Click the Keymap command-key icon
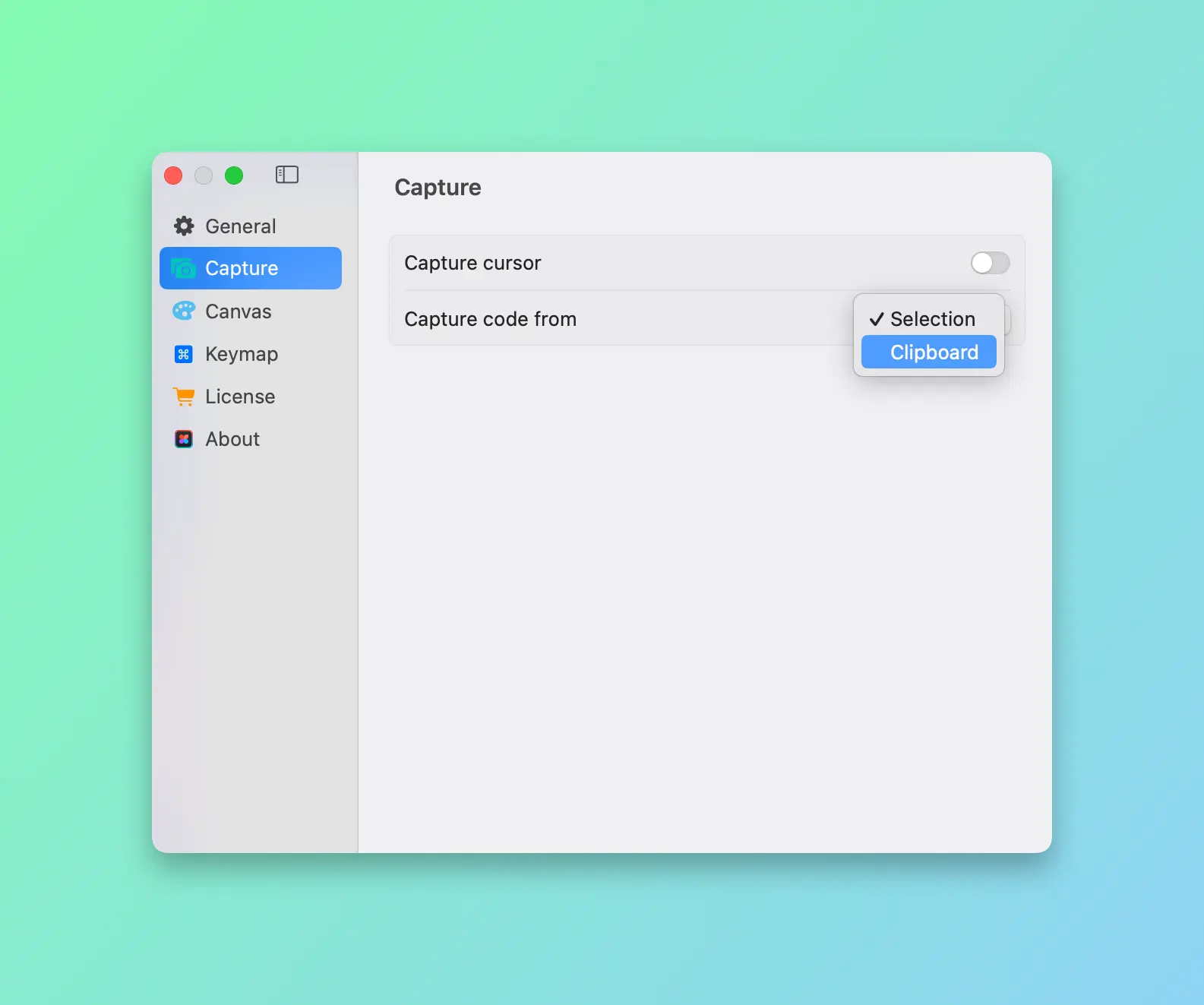 tap(184, 354)
